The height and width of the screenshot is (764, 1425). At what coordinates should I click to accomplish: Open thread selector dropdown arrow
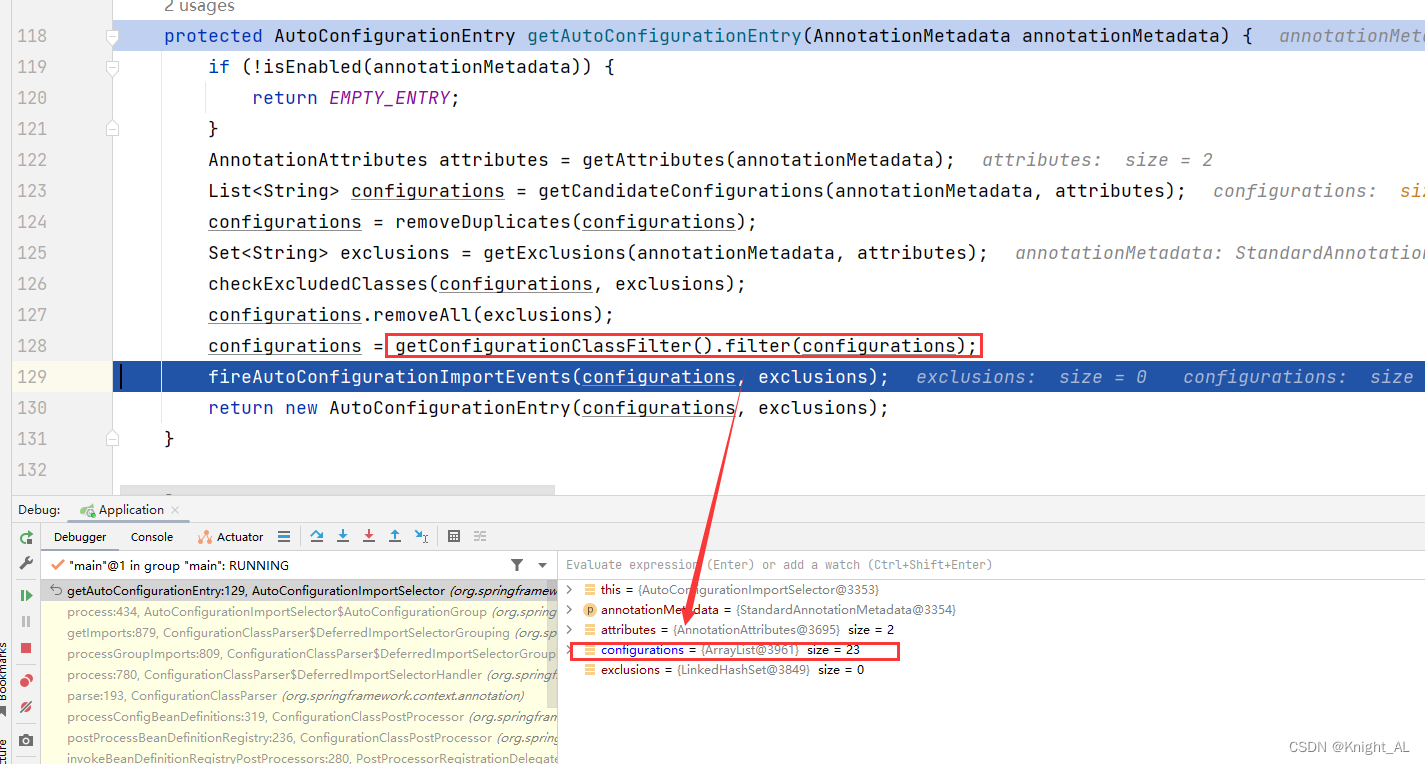pyautogui.click(x=543, y=565)
